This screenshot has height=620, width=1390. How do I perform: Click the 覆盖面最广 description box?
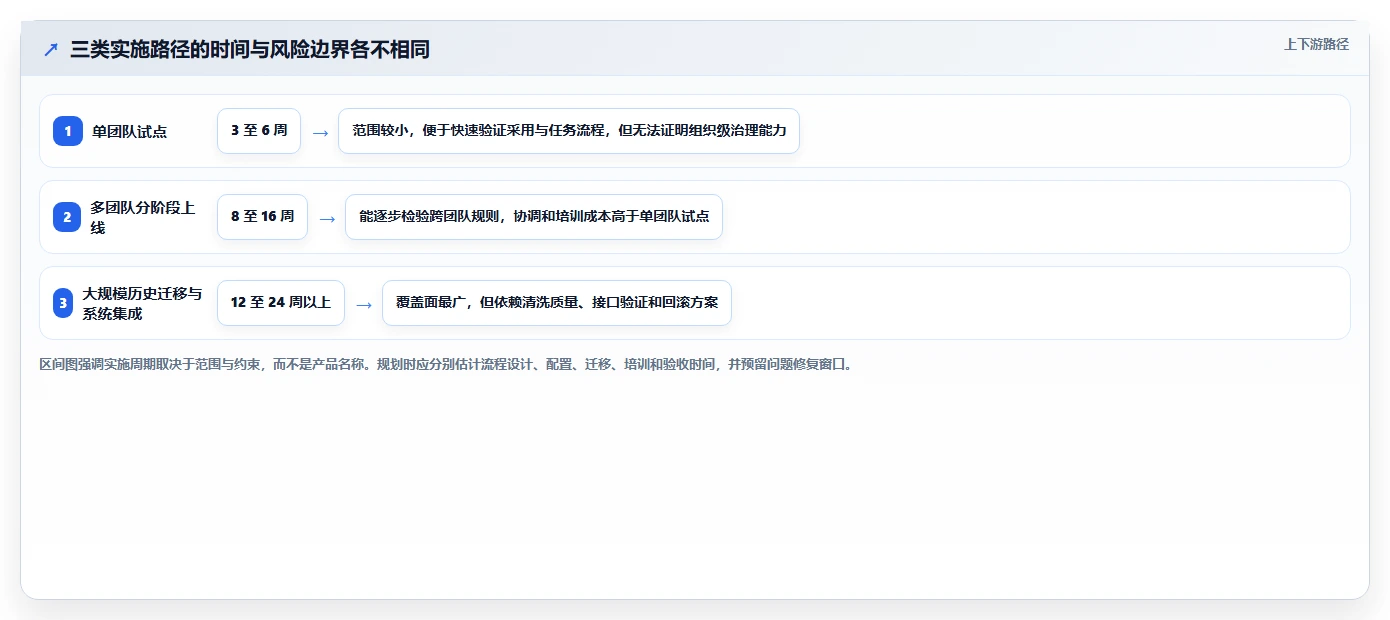557,303
